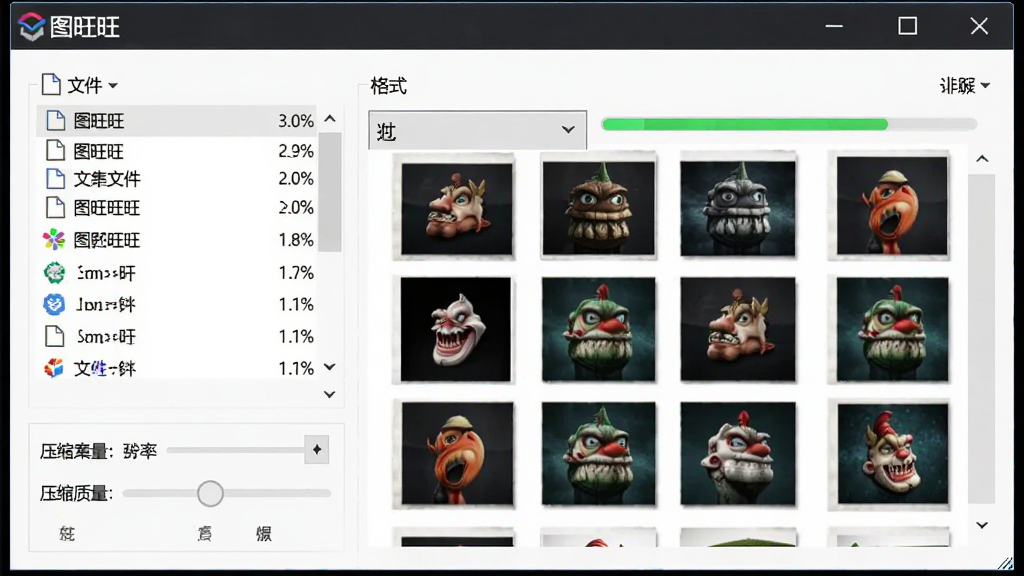
Task: Click the file icon of the 2.9% row
Action: [x=56, y=150]
